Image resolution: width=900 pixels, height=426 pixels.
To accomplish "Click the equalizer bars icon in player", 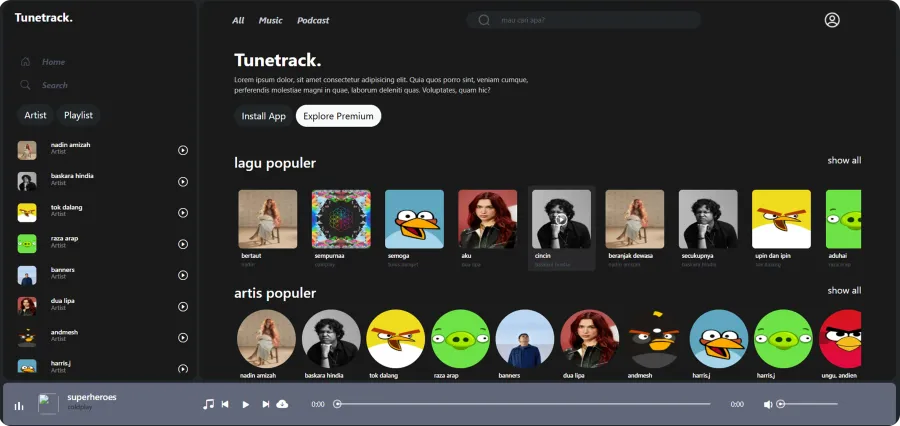I will (19, 406).
